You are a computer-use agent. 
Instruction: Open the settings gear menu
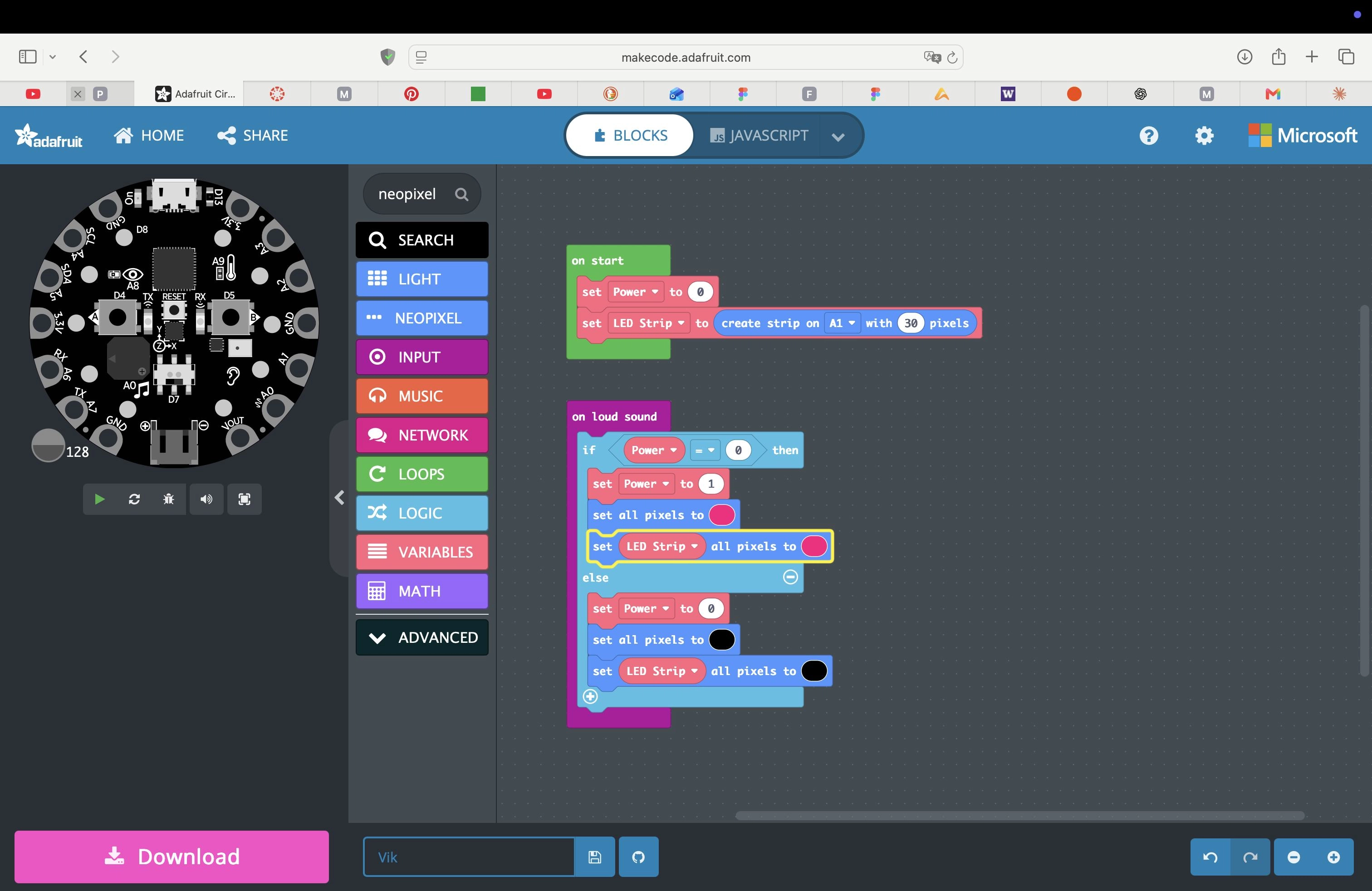click(x=1204, y=136)
